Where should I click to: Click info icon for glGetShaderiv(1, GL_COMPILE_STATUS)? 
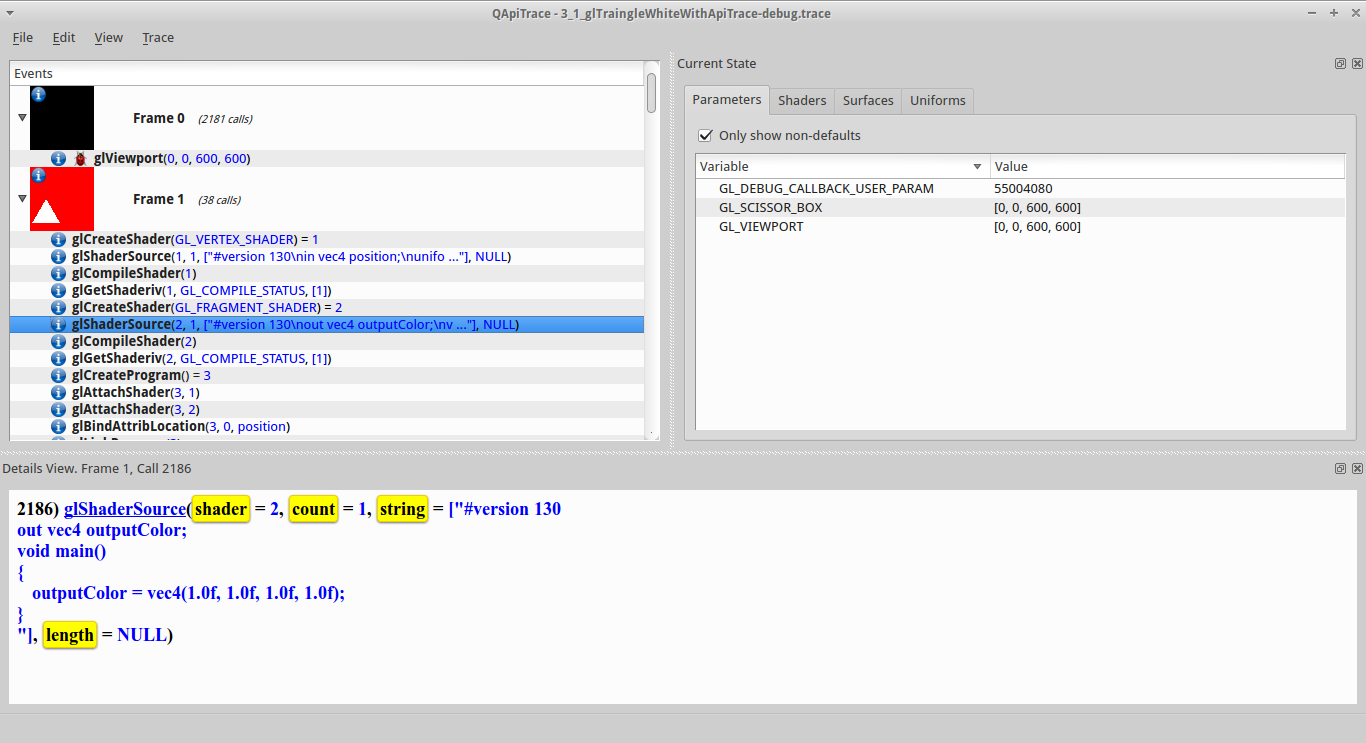point(58,290)
